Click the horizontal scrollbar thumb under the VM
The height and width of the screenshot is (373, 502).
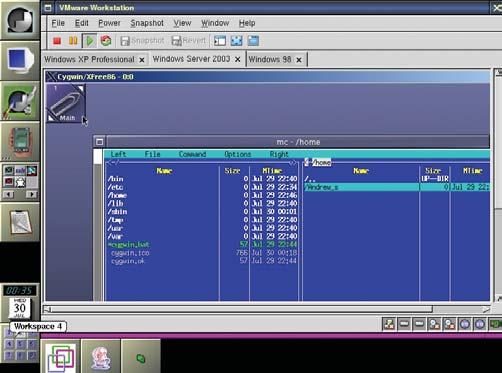point(242,310)
